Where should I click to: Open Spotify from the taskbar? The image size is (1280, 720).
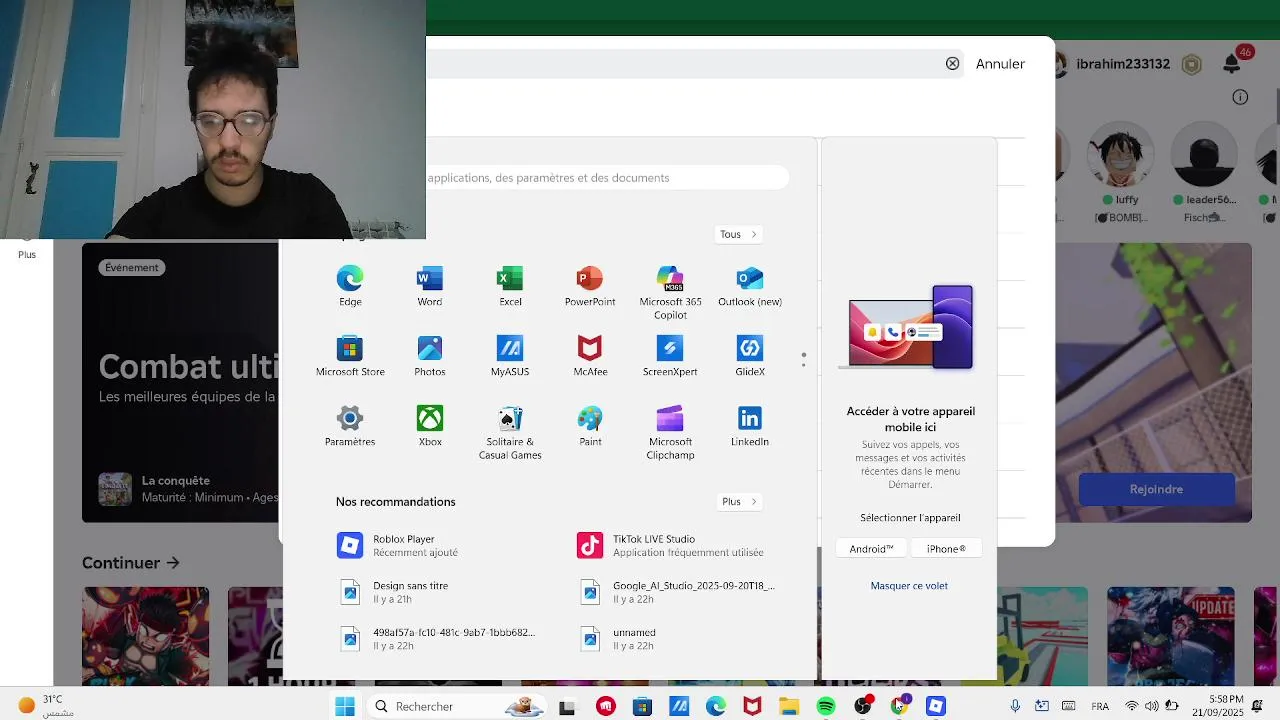[826, 706]
